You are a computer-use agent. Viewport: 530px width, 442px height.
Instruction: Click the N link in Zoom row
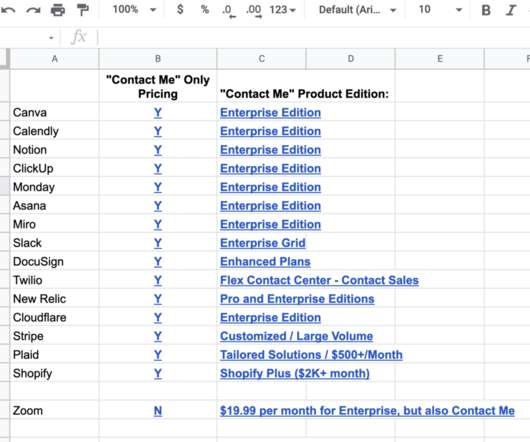[x=158, y=411]
